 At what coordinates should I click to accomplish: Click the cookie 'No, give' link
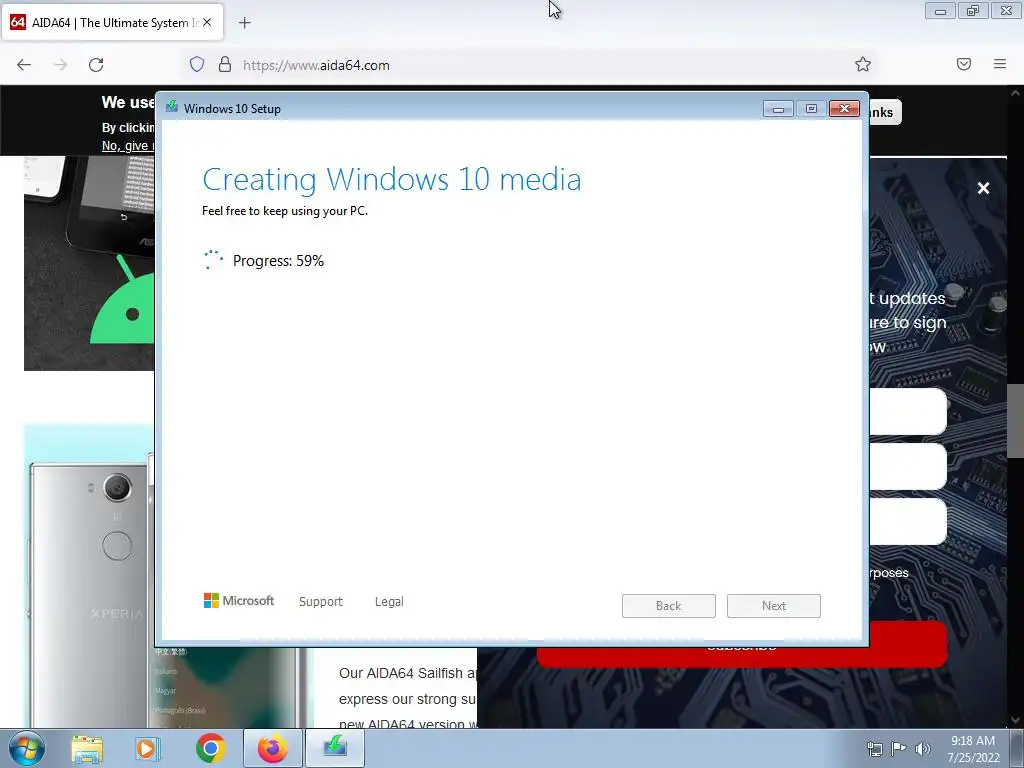click(128, 146)
